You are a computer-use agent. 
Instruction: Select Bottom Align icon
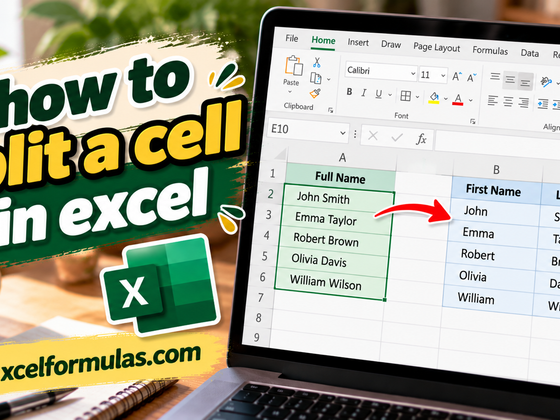pos(525,82)
